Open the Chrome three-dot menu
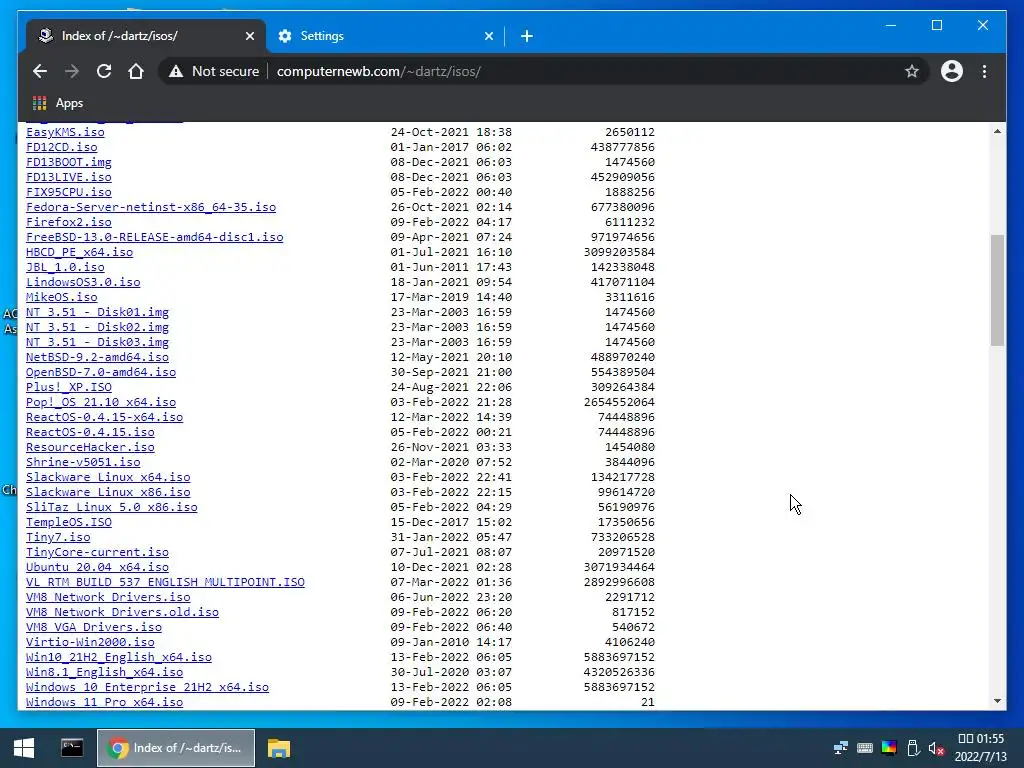The width and height of the screenshot is (1024, 768). point(984,71)
